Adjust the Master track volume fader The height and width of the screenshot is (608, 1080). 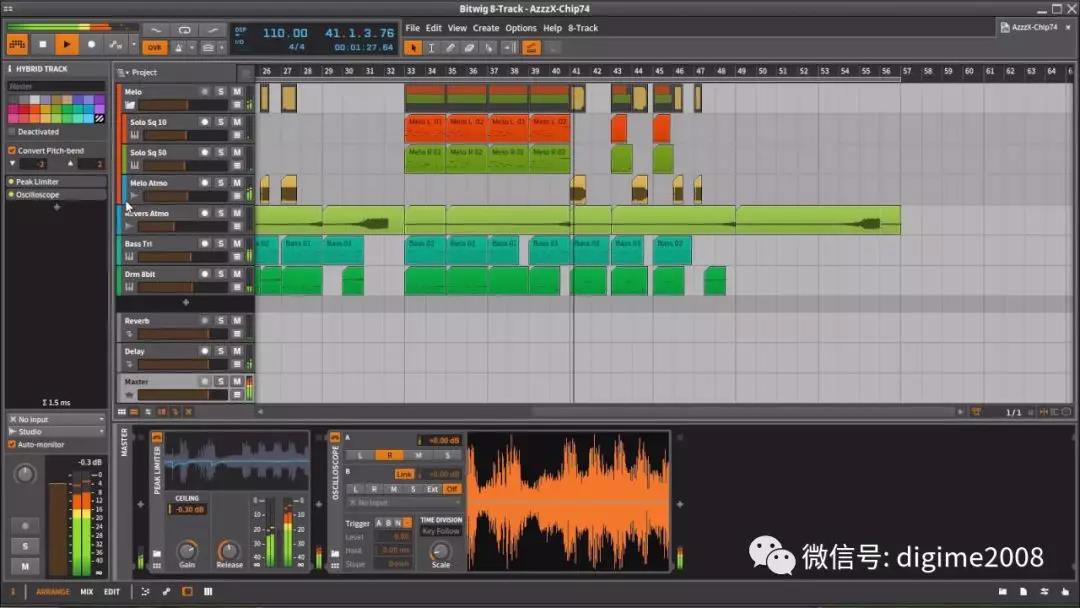pyautogui.click(x=183, y=395)
